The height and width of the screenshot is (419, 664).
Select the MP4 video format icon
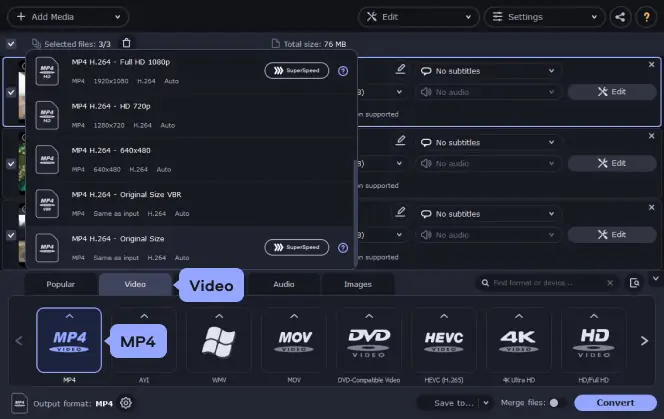tap(69, 340)
